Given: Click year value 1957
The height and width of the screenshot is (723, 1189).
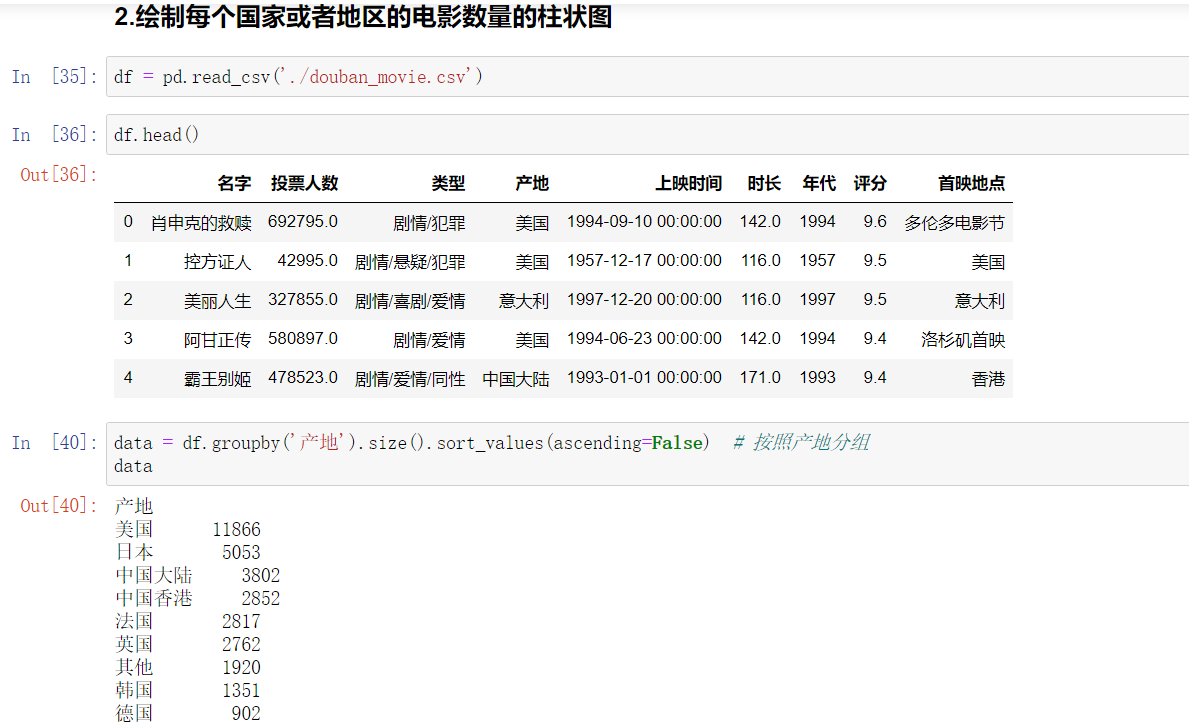Looking at the screenshot, I should [817, 260].
